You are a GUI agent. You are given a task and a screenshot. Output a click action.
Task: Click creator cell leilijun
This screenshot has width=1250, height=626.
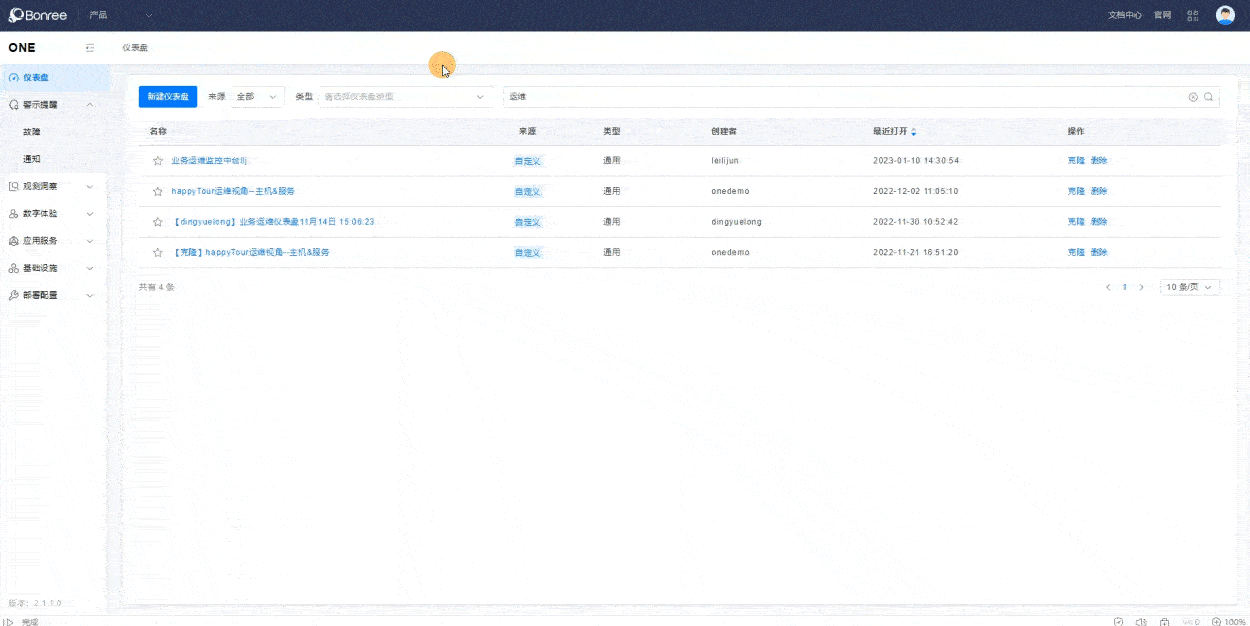(x=724, y=161)
